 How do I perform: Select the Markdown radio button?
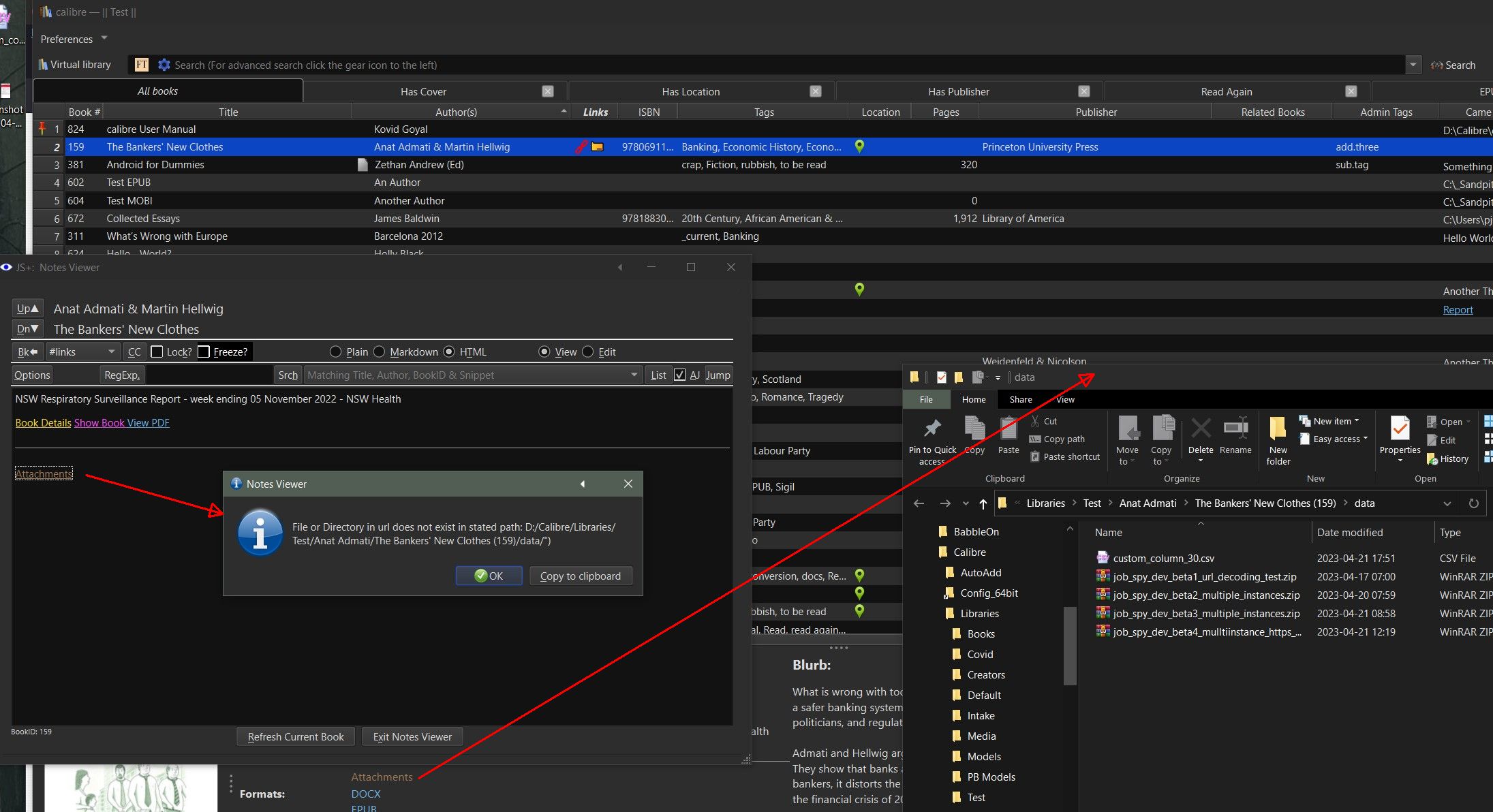click(380, 352)
